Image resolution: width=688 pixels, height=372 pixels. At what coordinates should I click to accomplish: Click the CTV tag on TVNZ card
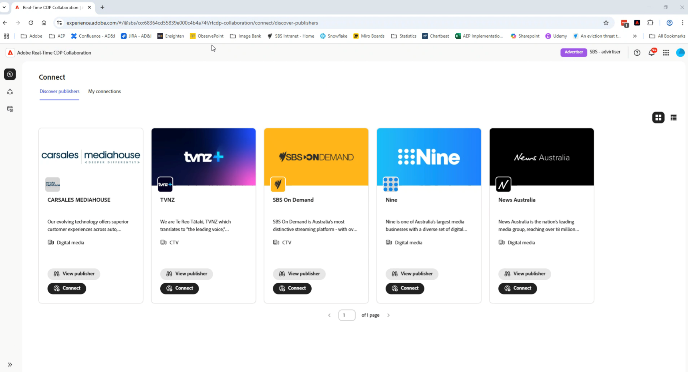(170, 243)
